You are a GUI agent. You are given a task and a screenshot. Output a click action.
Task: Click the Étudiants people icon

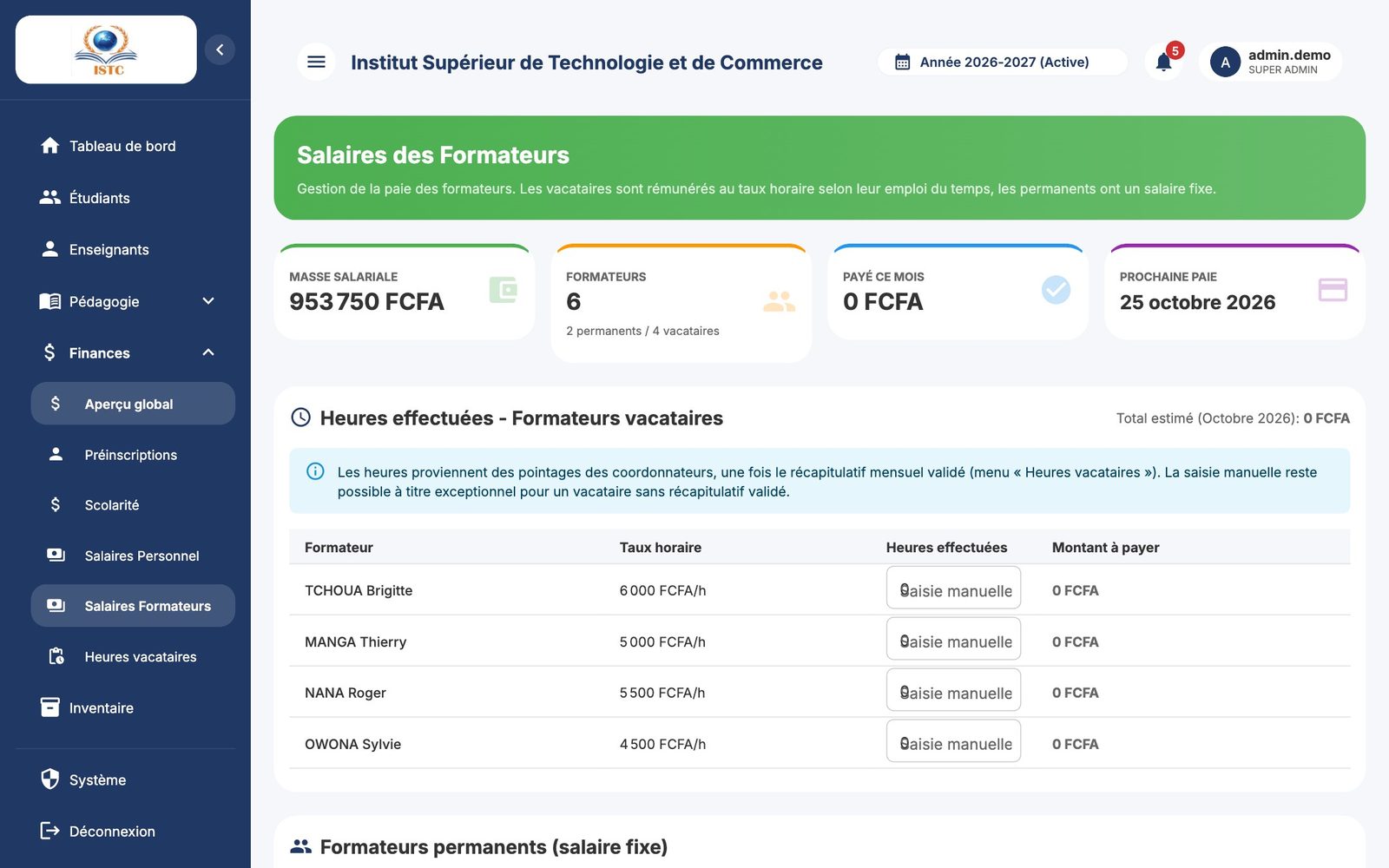coord(50,198)
